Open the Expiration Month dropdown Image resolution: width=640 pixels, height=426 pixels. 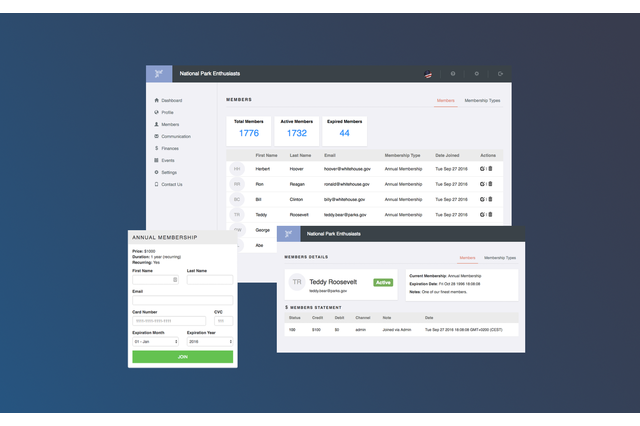(153, 341)
